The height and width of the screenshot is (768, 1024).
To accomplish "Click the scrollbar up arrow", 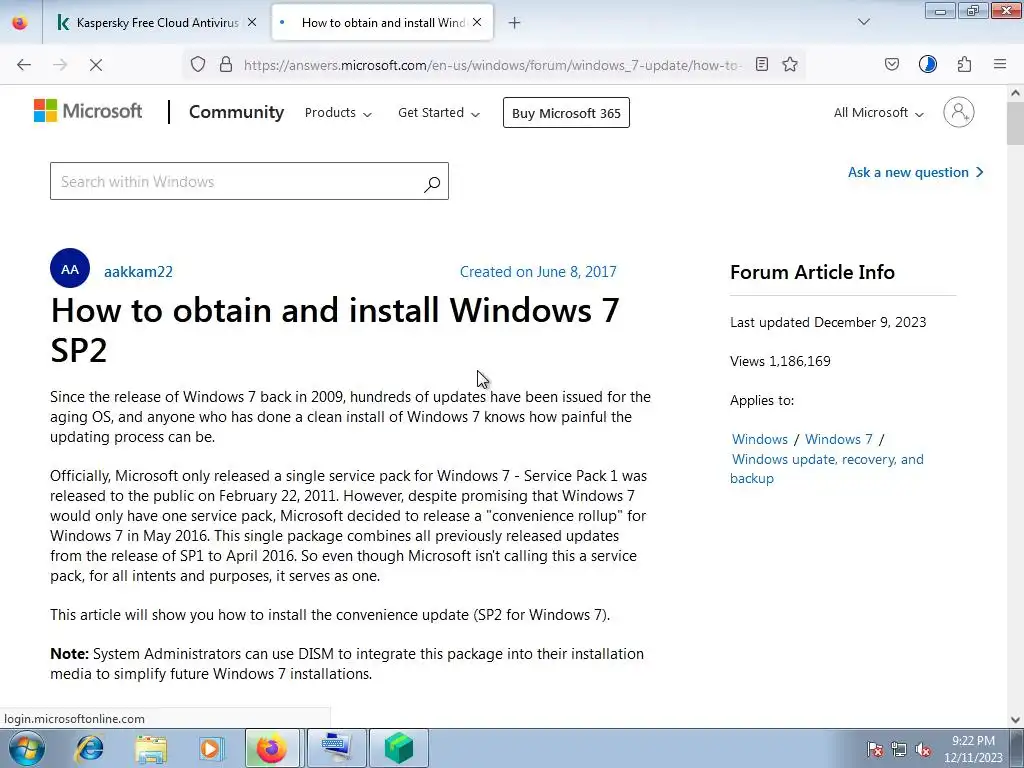I will pyautogui.click(x=1016, y=93).
